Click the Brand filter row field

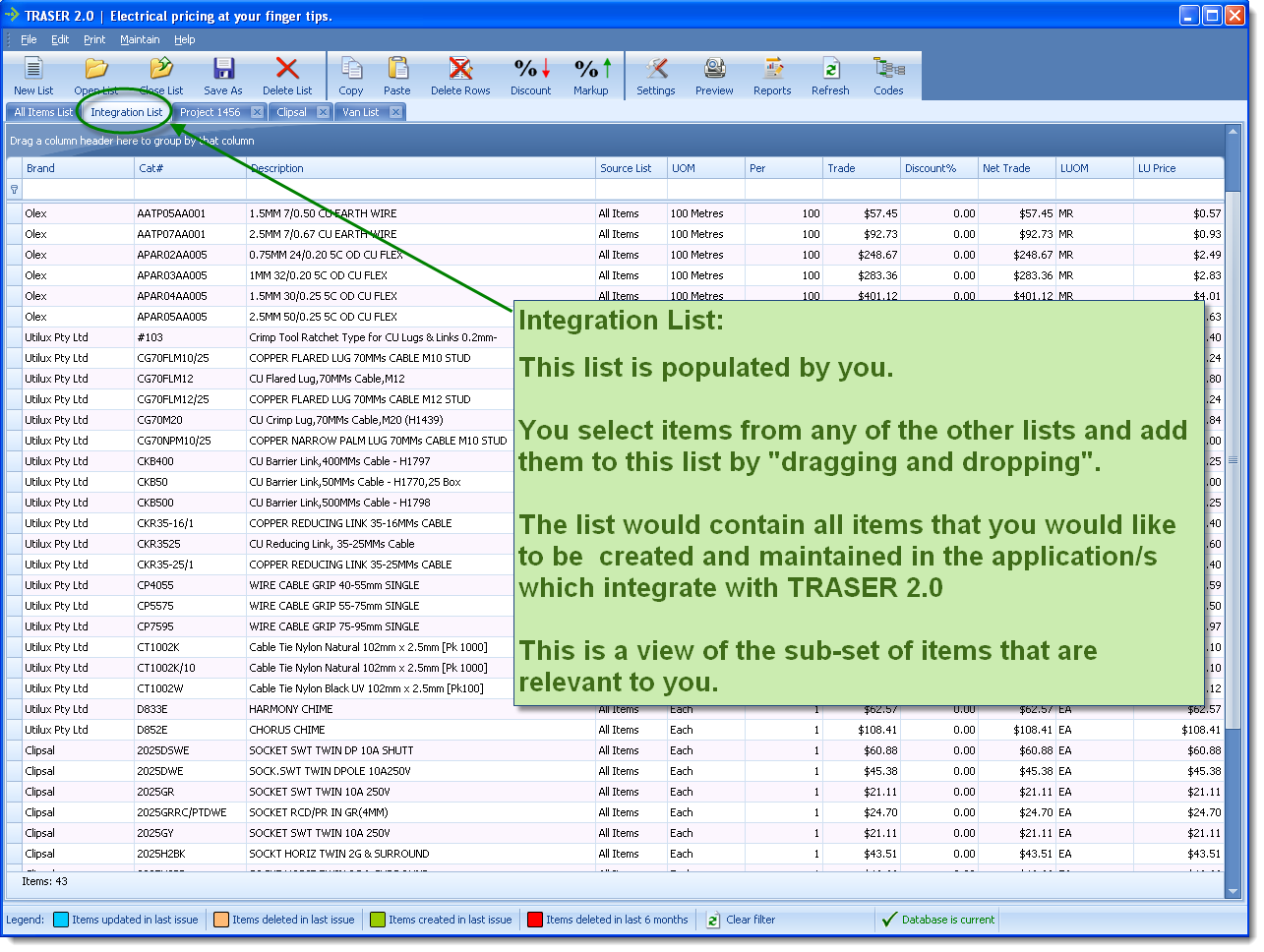pyautogui.click(x=78, y=189)
